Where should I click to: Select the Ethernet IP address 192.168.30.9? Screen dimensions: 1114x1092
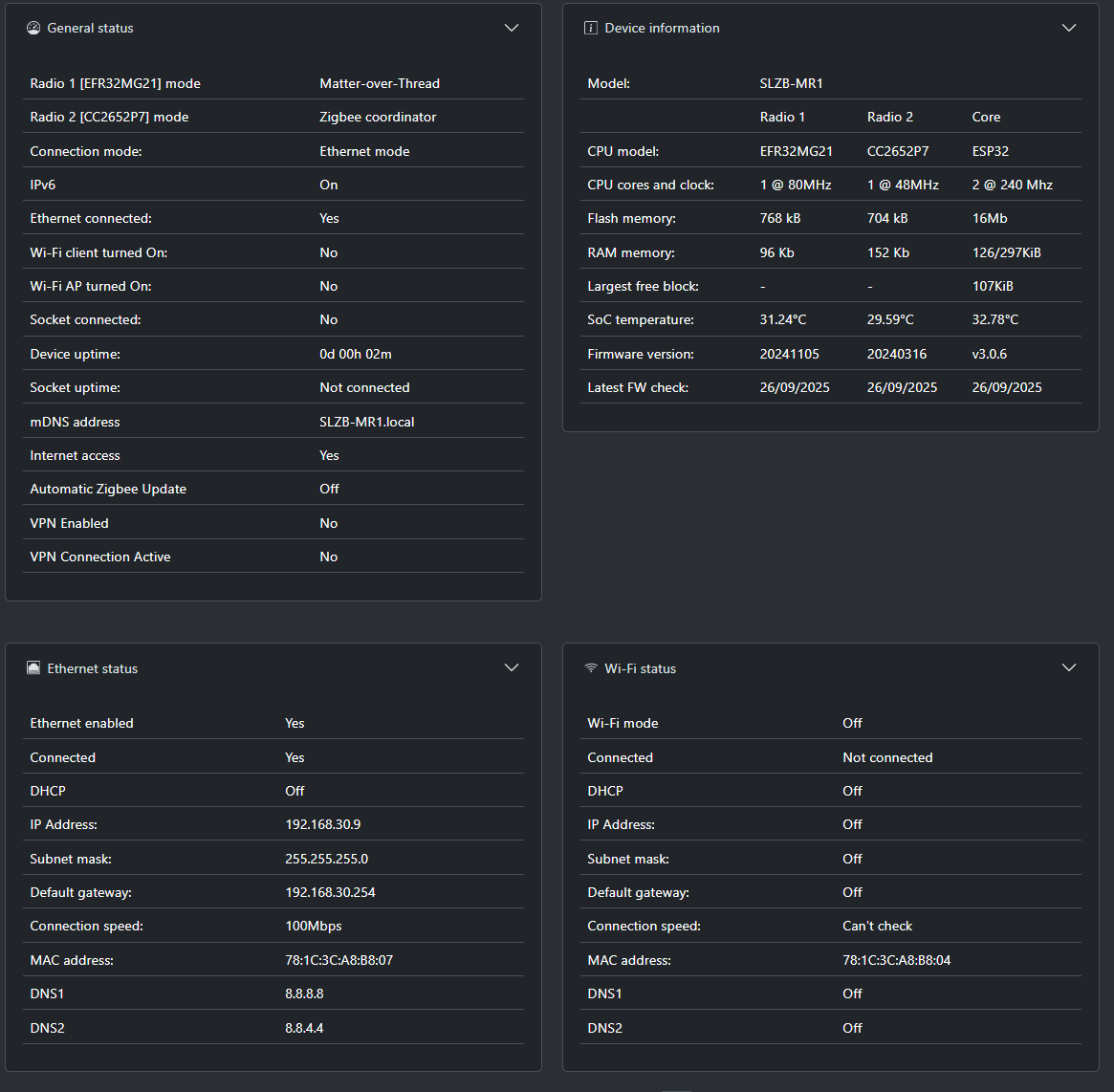click(323, 824)
